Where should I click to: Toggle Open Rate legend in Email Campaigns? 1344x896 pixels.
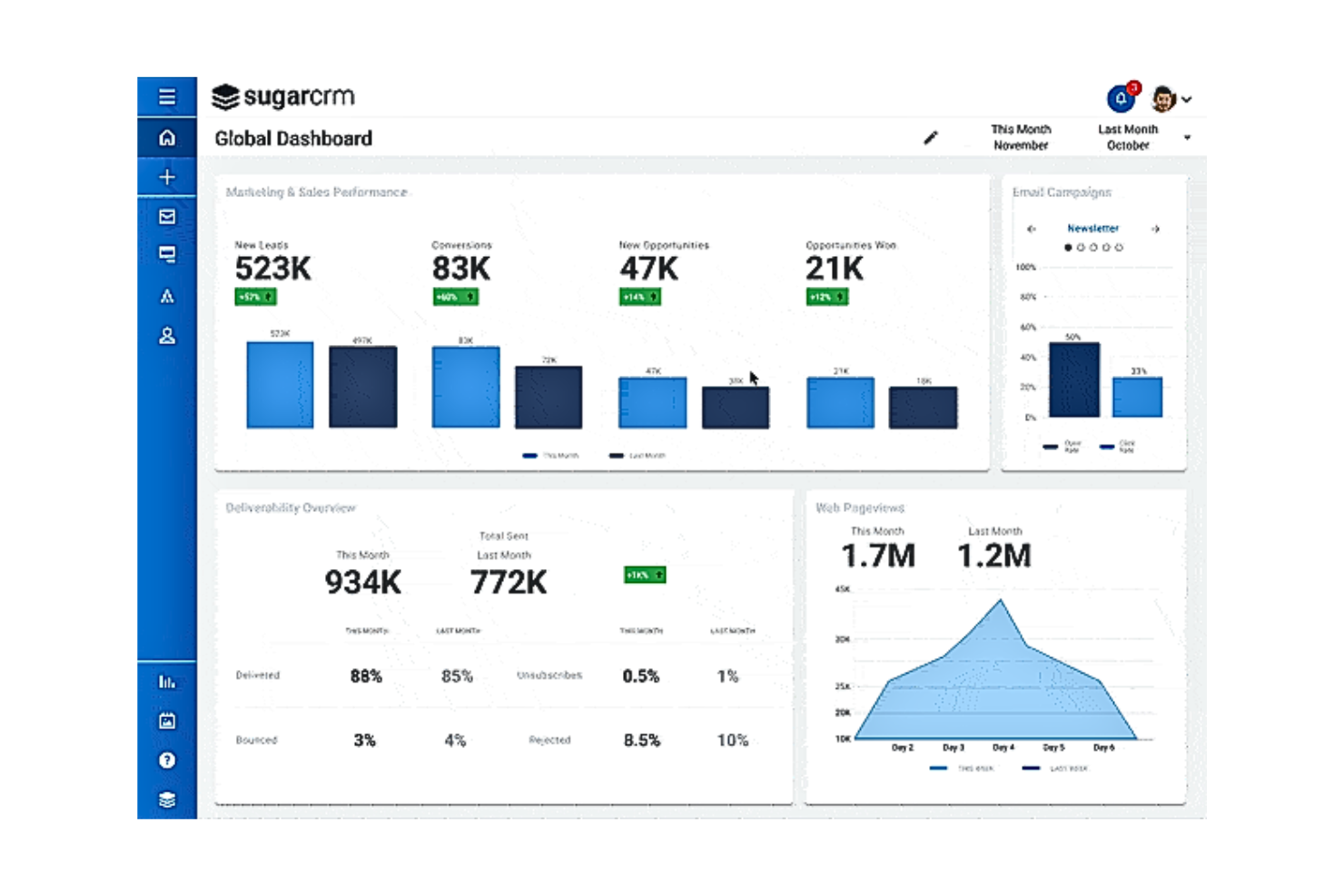(1062, 447)
